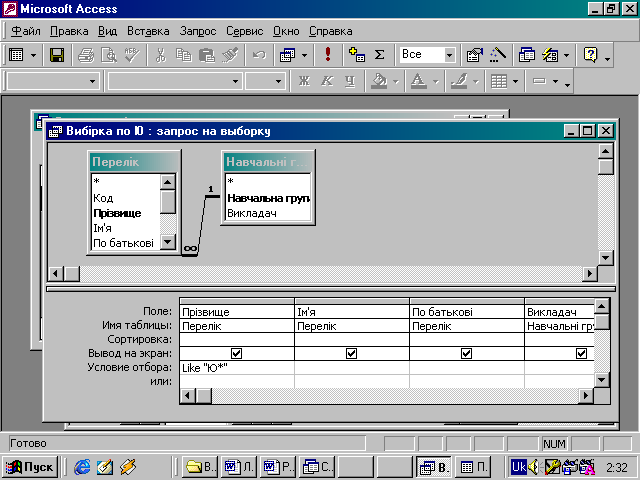Screen dimensions: 640x480
Task: Click the Undo arrow icon
Action: coord(259,55)
